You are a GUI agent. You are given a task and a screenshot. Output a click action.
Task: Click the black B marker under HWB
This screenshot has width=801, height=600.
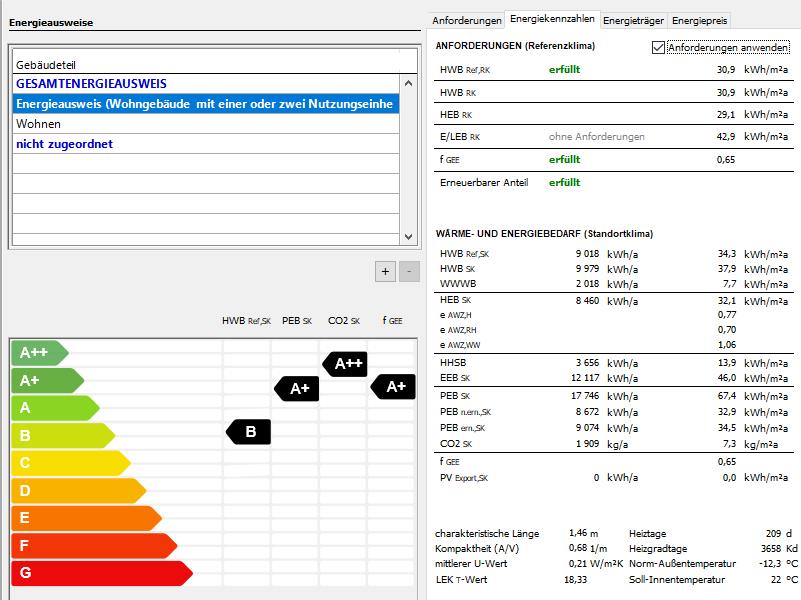pyautogui.click(x=249, y=432)
